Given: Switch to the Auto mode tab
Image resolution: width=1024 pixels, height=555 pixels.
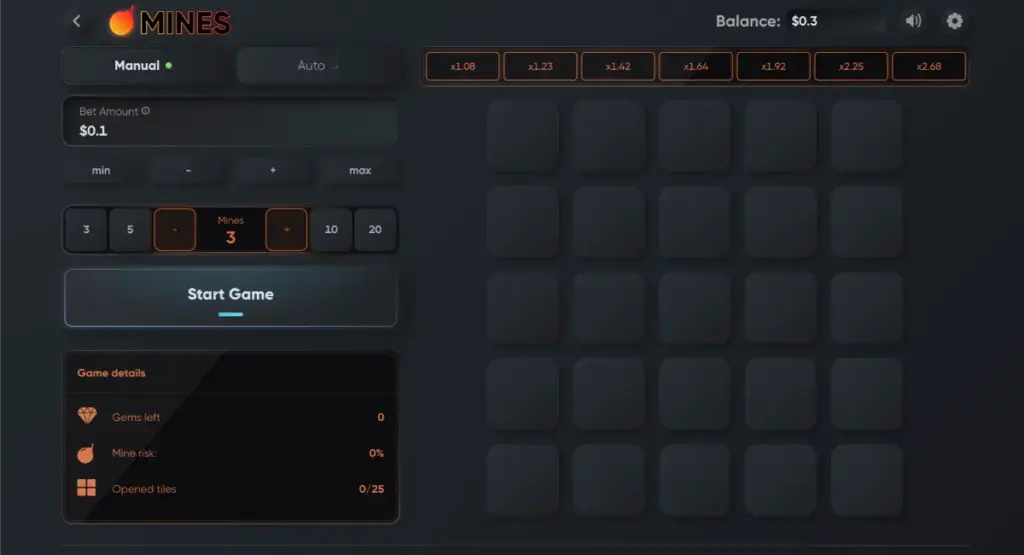Looking at the screenshot, I should (312, 66).
